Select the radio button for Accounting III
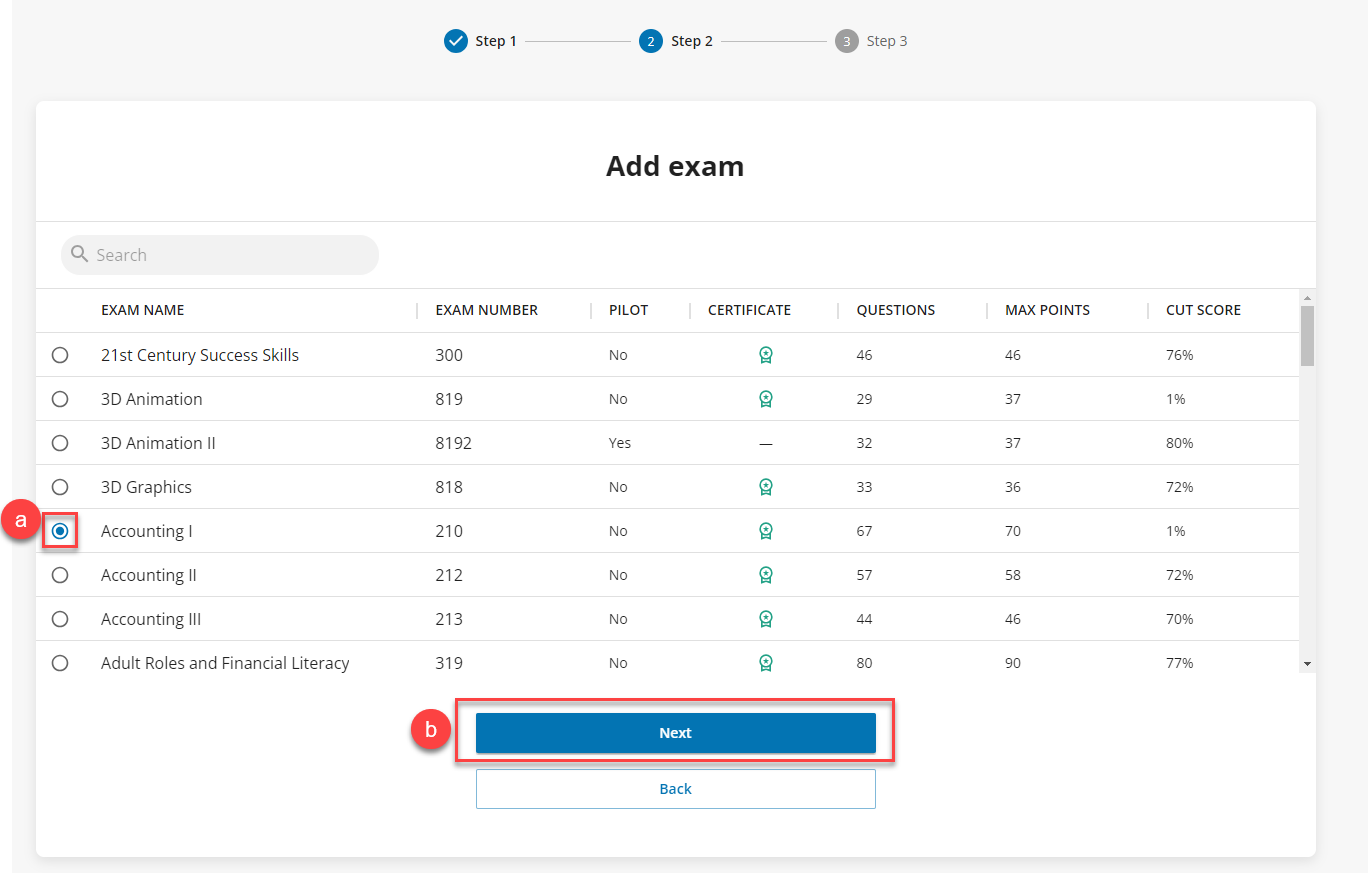Image resolution: width=1368 pixels, height=873 pixels. [60, 618]
